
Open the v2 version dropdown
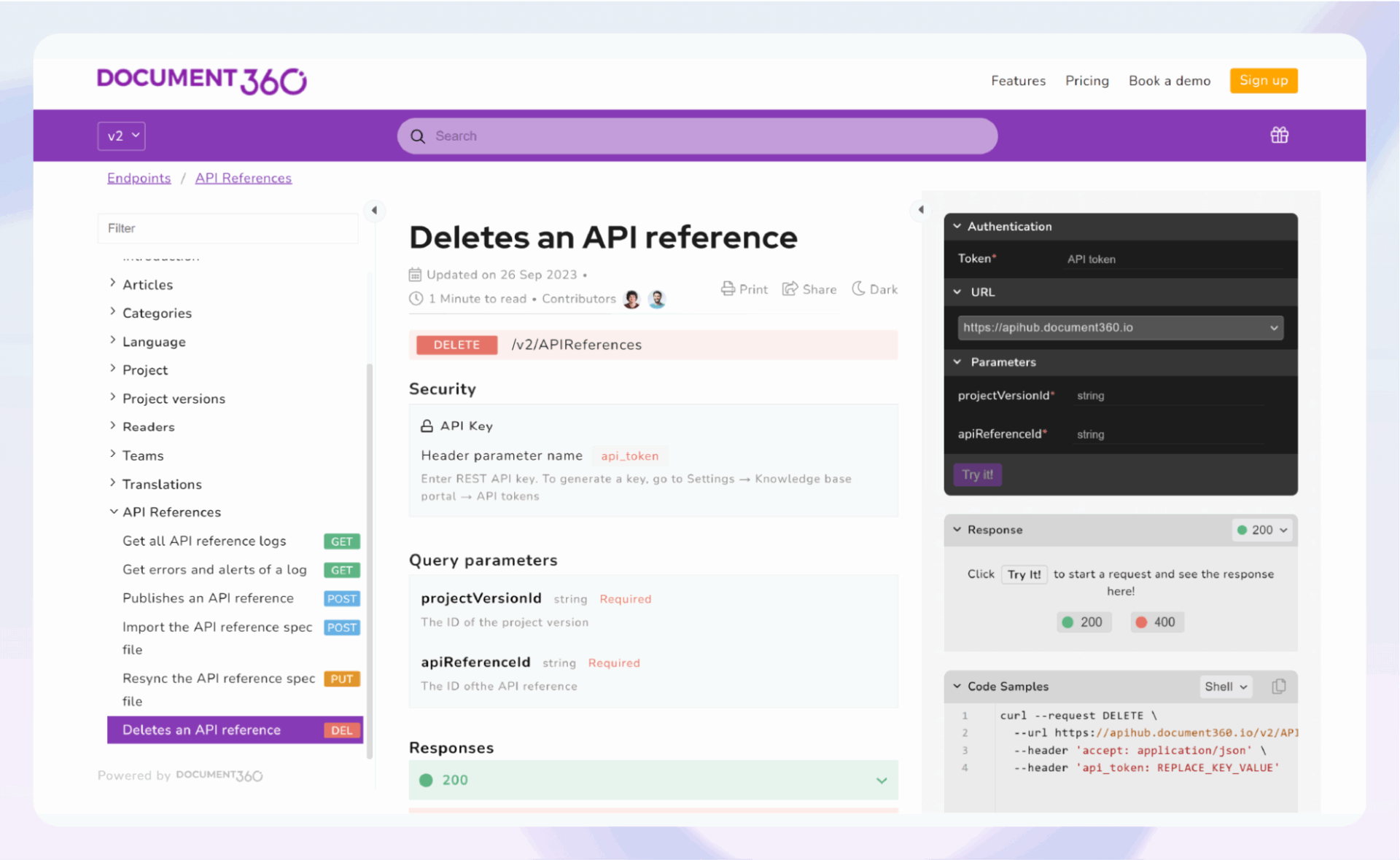122,136
